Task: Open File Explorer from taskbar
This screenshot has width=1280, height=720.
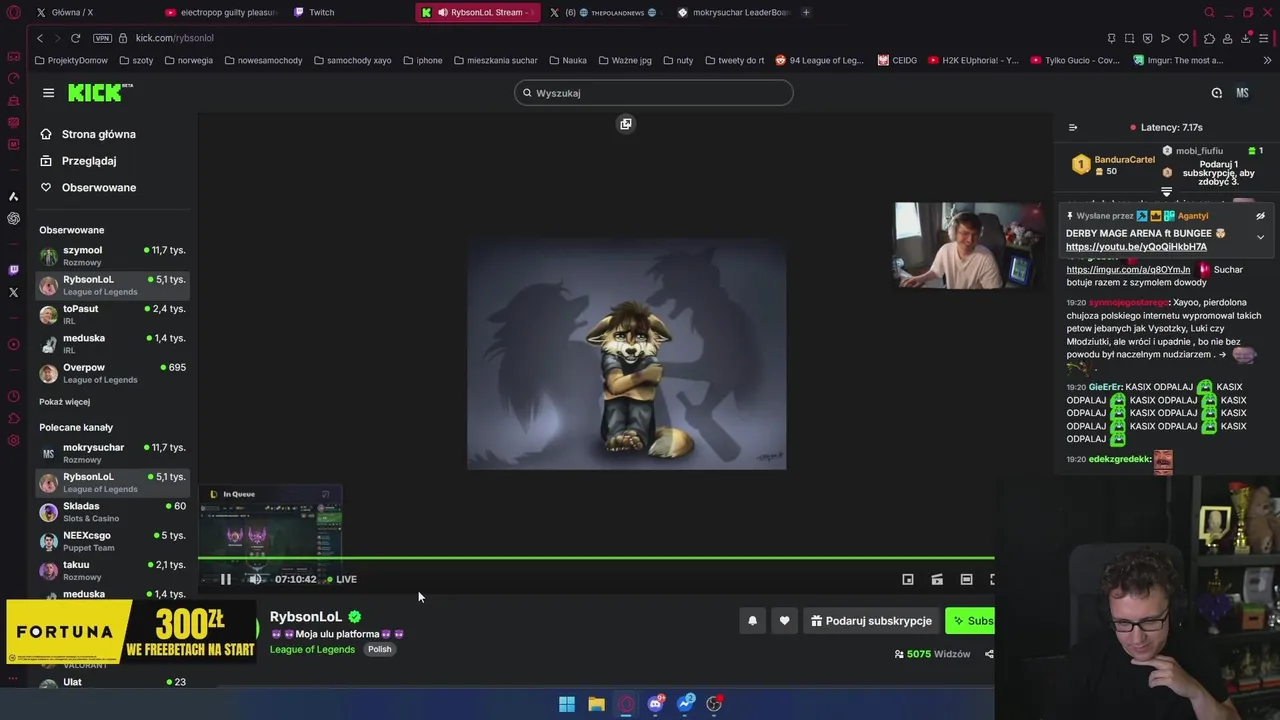Action: click(x=596, y=704)
